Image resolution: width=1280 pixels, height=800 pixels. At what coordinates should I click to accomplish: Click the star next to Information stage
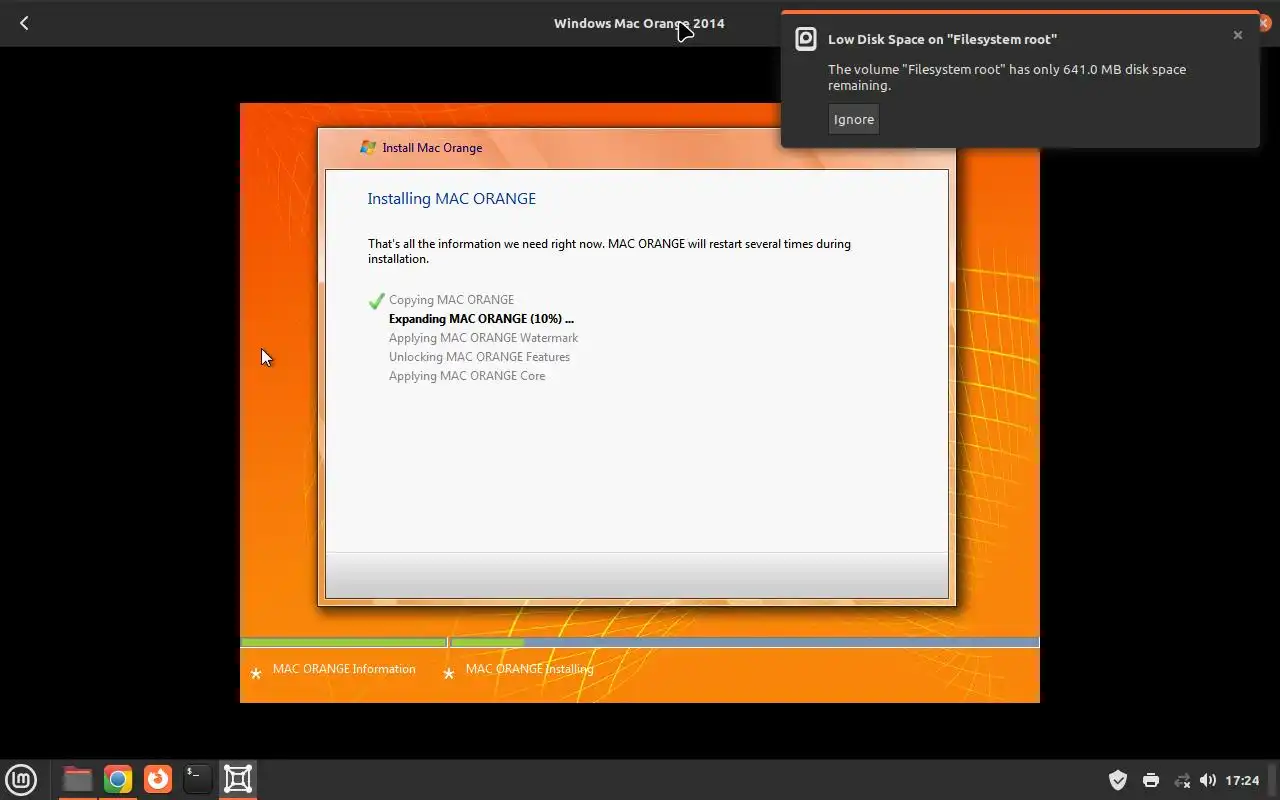click(x=255, y=673)
